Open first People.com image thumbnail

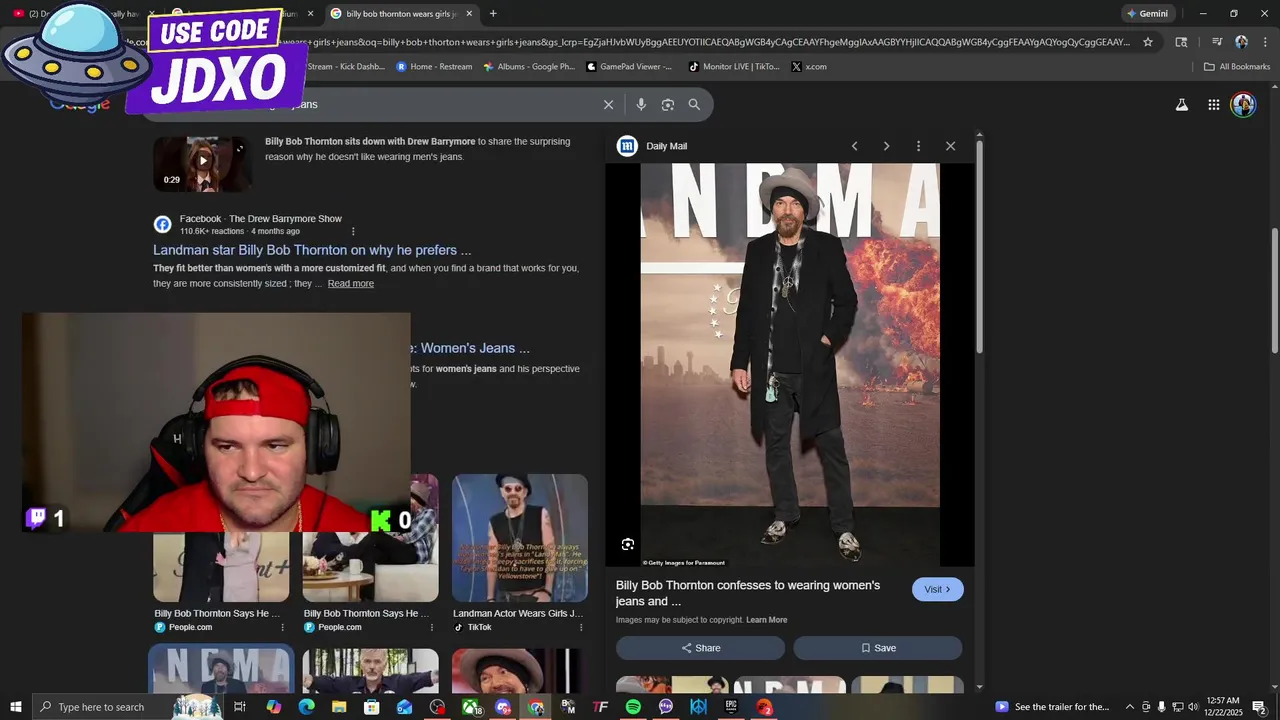pos(221,567)
